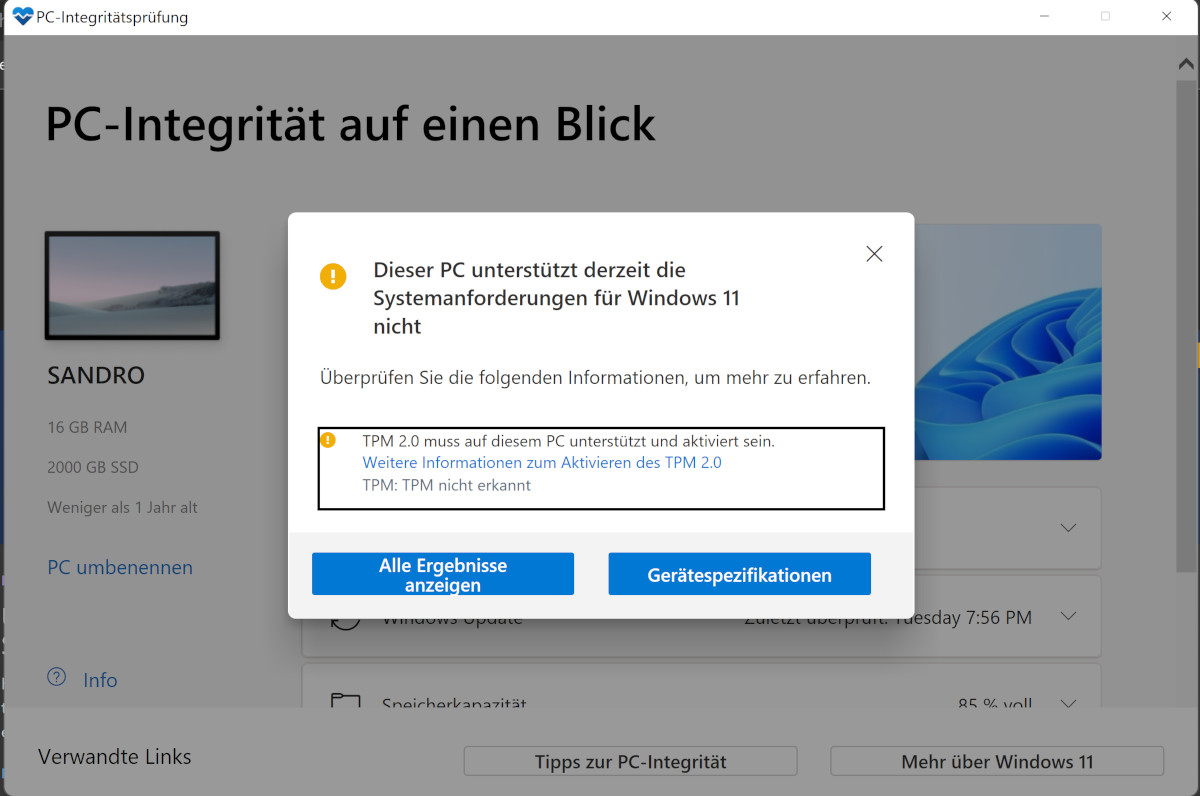Click the '16 GB RAM' text
1200x796 pixels.
tap(87, 427)
